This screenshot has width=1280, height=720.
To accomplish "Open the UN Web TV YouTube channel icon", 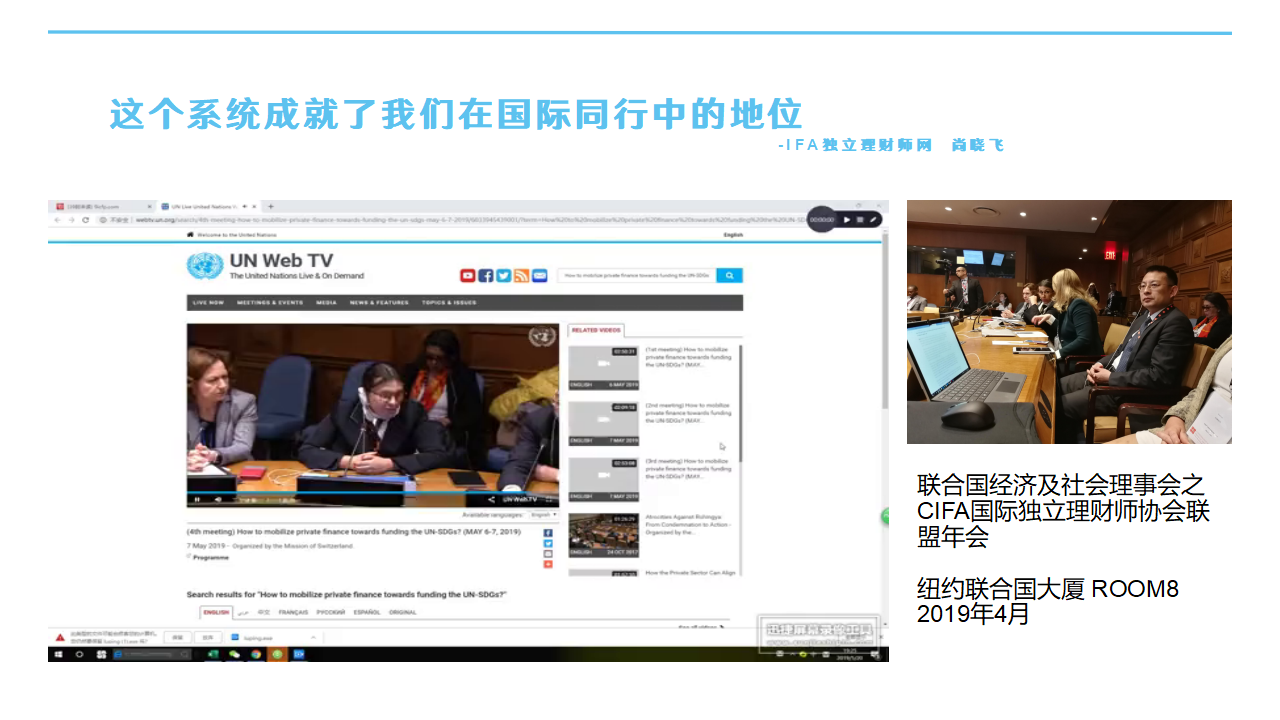I will pos(467,276).
